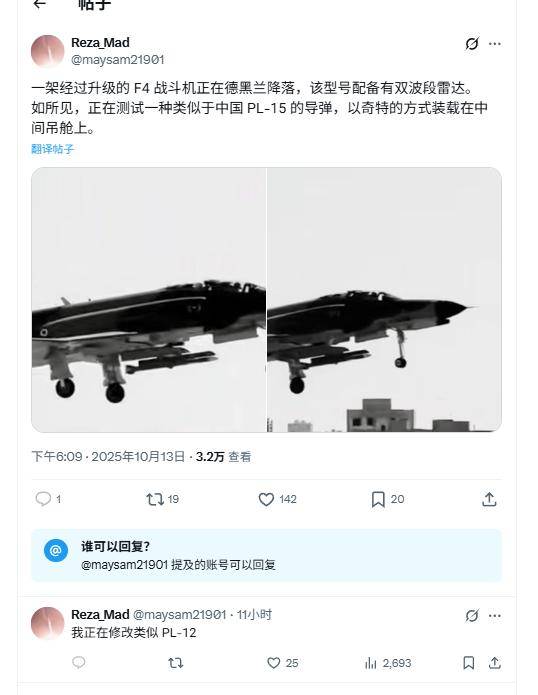538x695 pixels.
Task: Open more options on the reply
Action: (x=495, y=615)
